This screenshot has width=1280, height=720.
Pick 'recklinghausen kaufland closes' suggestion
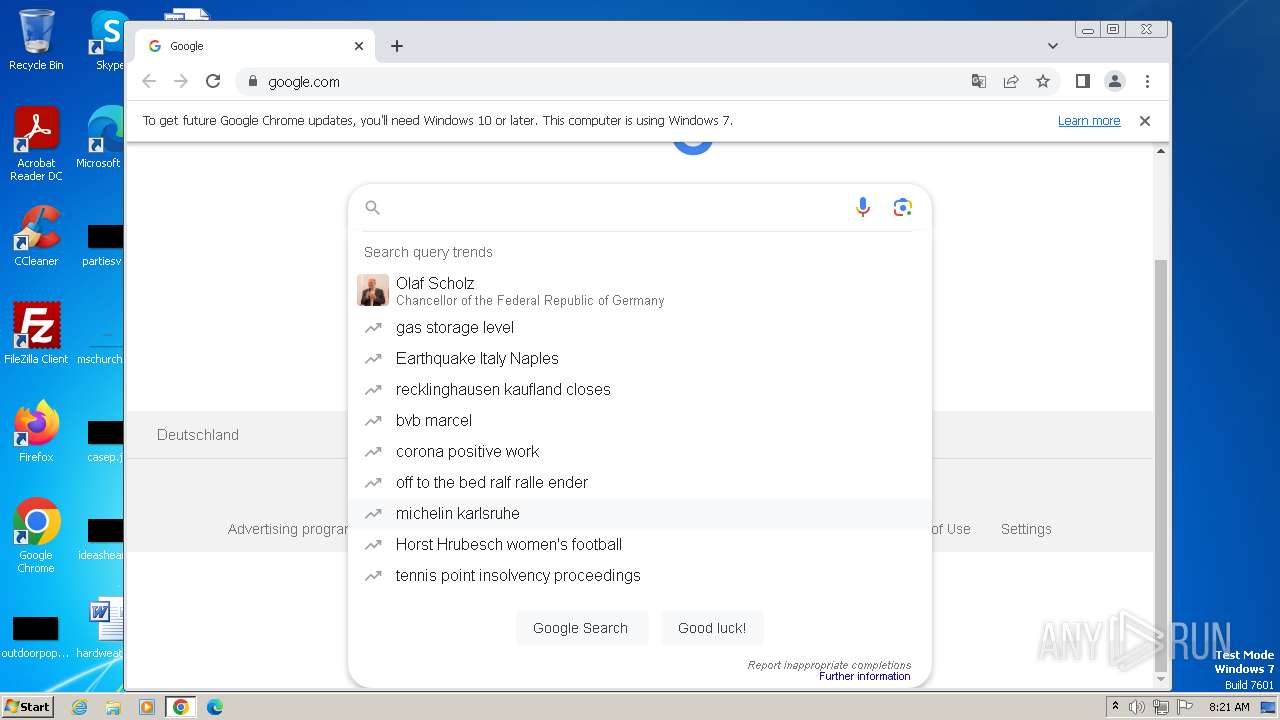(x=640, y=389)
